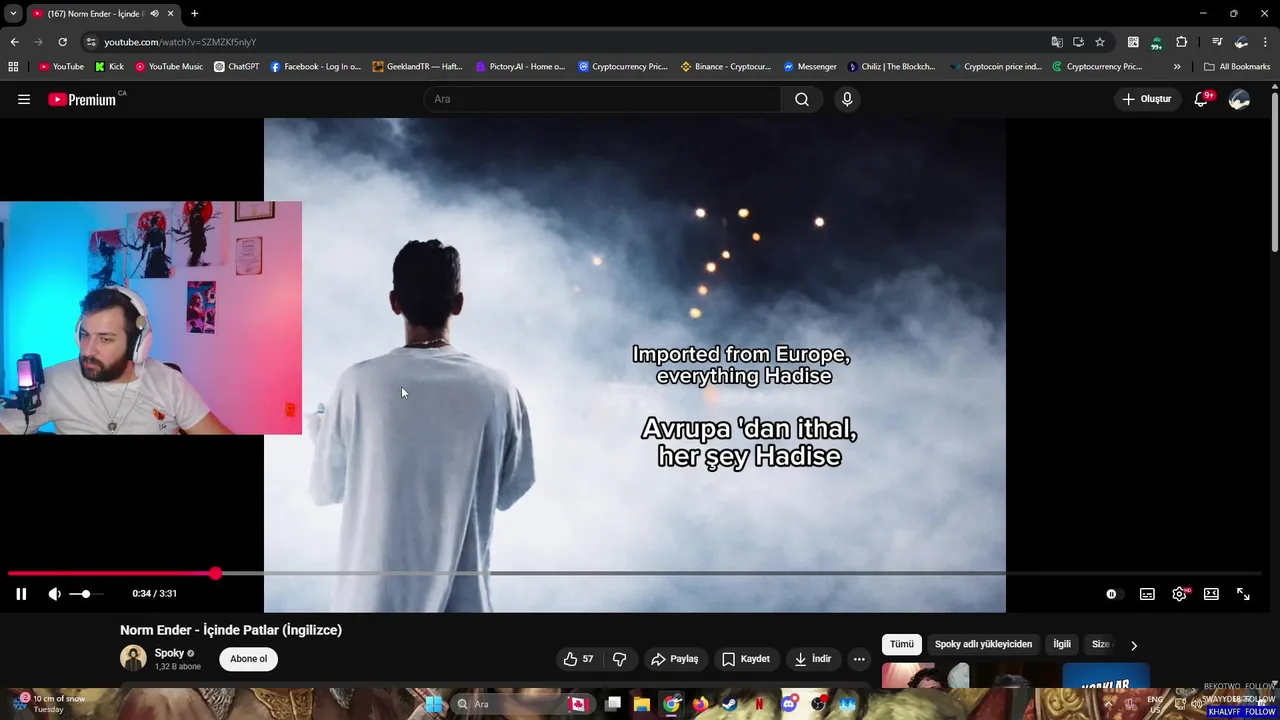Open Spoky channel avatar

coord(133,658)
